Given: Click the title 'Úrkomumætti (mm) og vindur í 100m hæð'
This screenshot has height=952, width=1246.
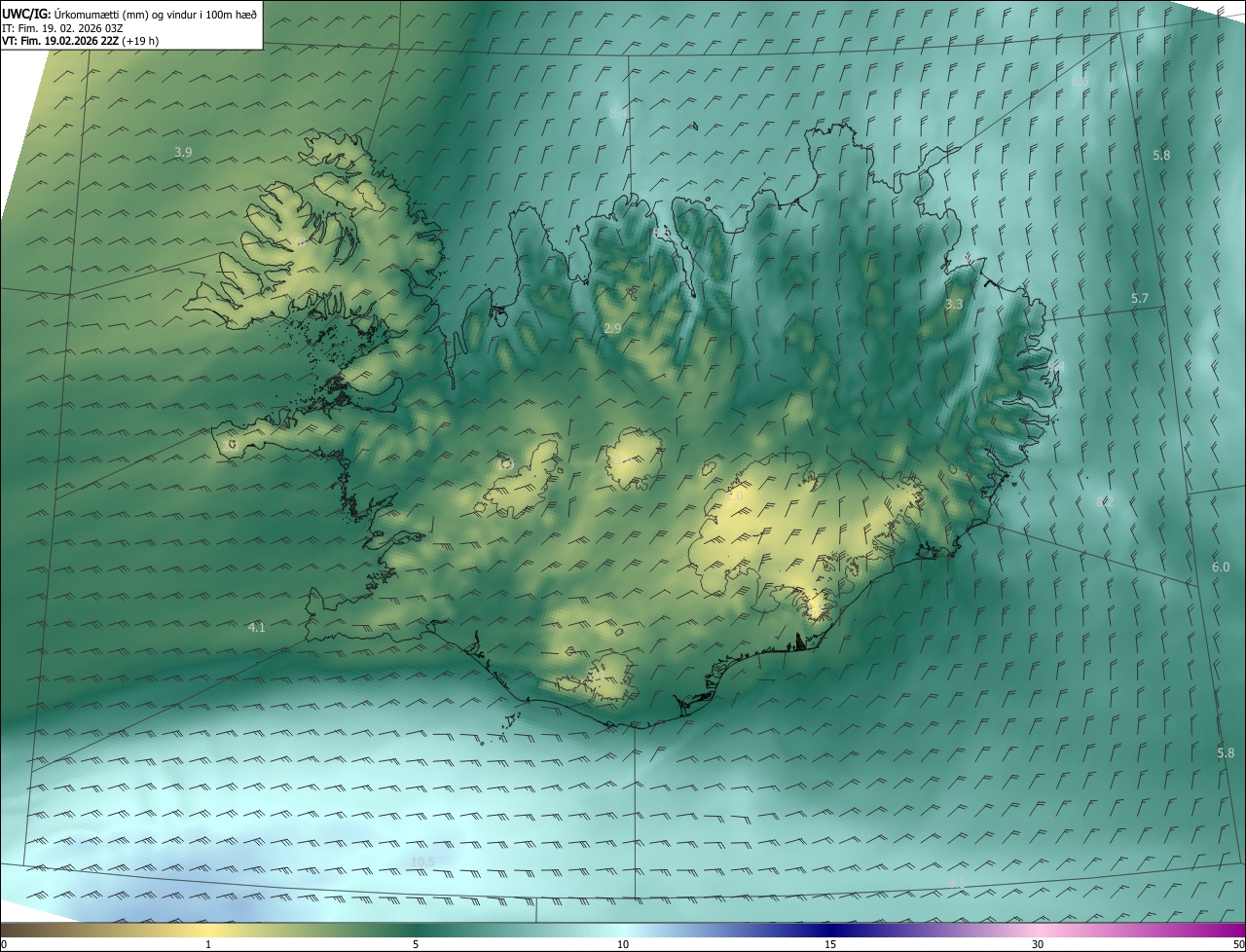Looking at the screenshot, I should tap(156, 13).
